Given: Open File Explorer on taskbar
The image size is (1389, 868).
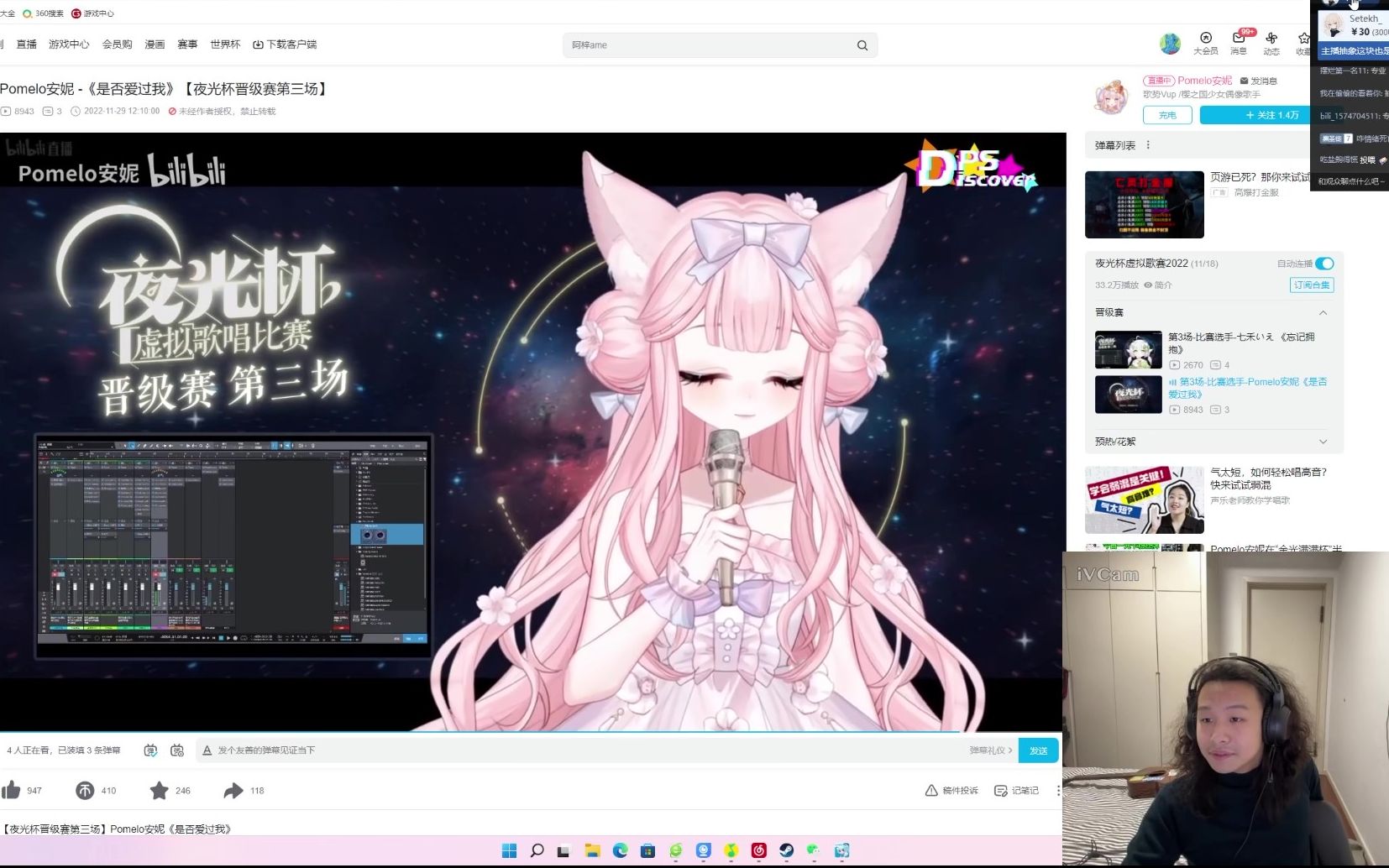Looking at the screenshot, I should click(x=592, y=851).
